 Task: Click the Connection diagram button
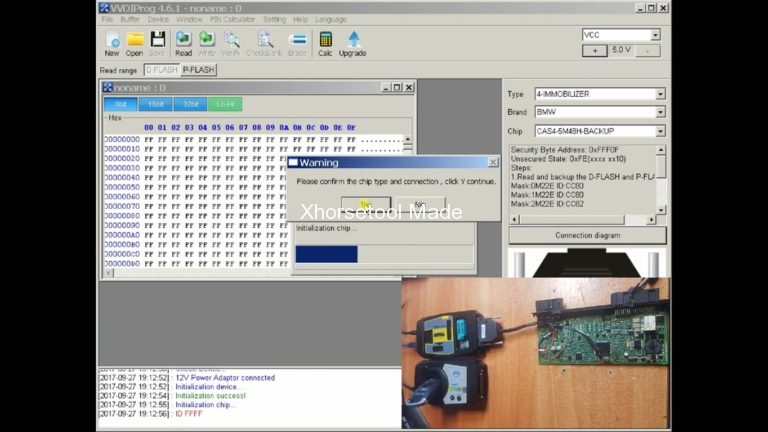587,236
